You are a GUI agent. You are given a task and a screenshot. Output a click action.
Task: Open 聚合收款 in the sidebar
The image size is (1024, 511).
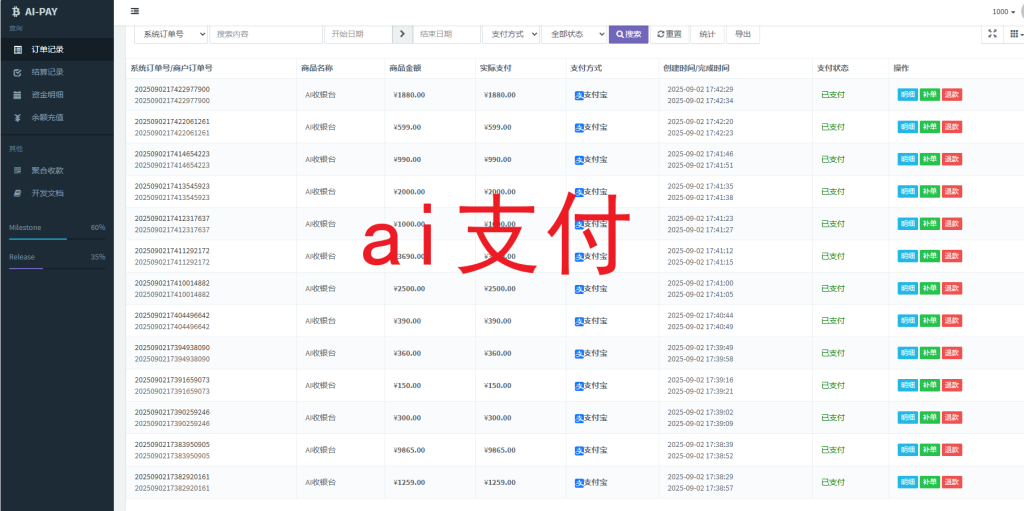(57, 171)
